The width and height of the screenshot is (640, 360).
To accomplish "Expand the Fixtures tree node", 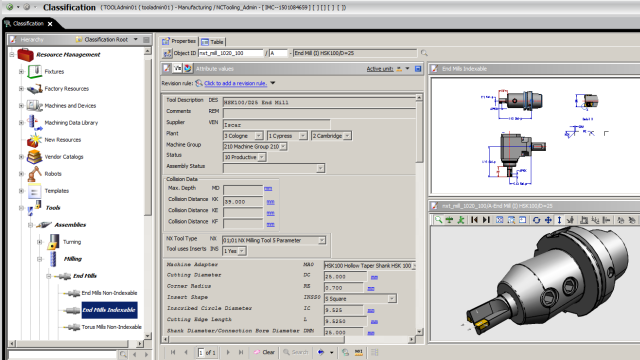I will point(21,71).
